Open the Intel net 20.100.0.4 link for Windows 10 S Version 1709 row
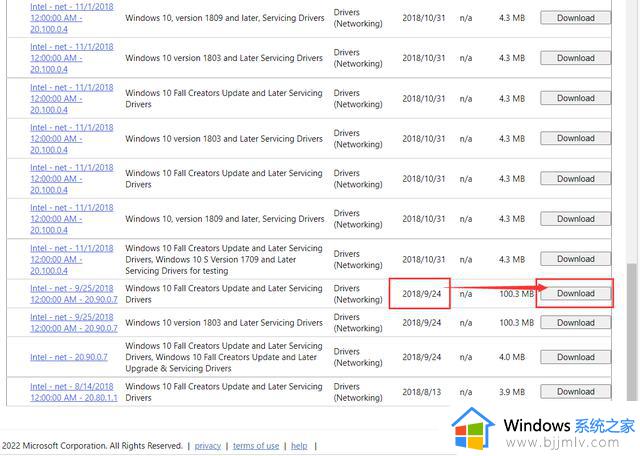 [71, 259]
